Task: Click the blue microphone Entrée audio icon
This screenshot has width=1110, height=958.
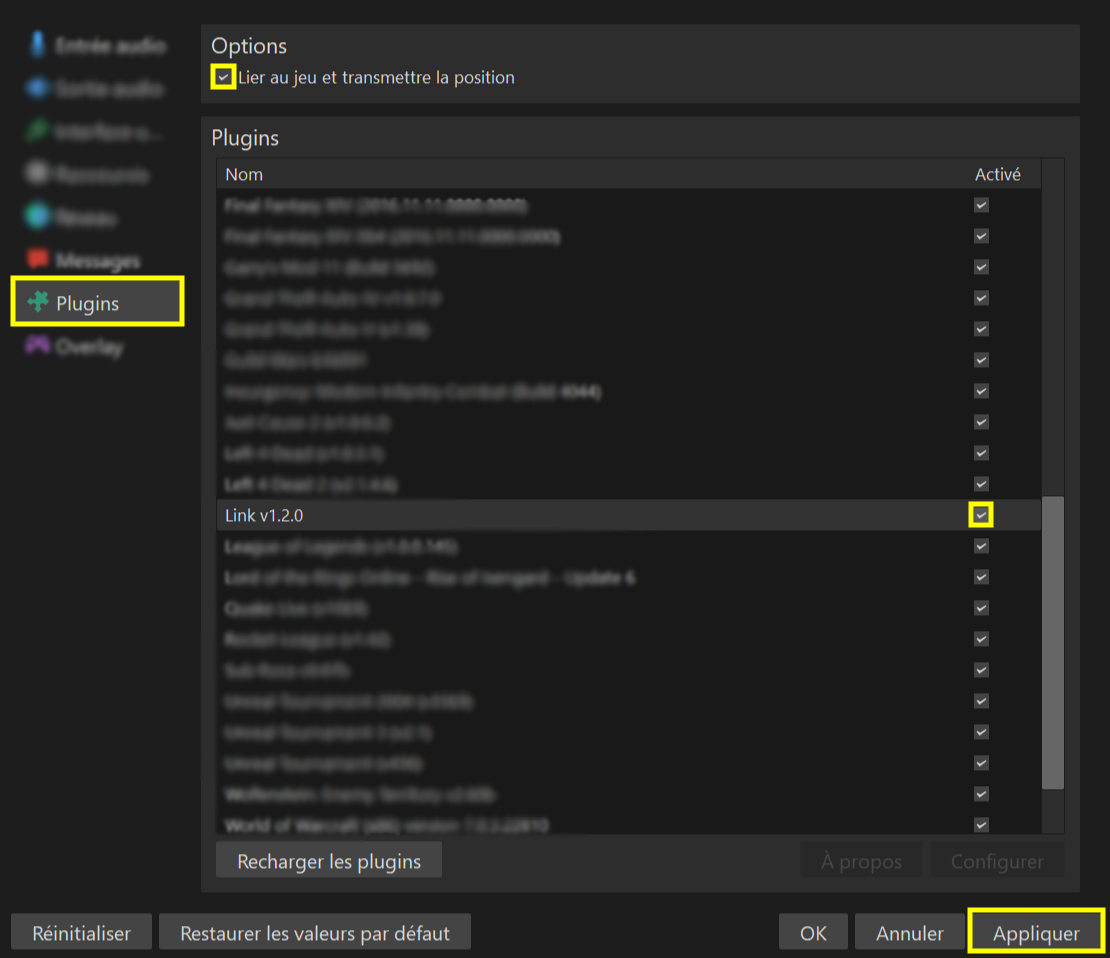Action: pos(39,45)
